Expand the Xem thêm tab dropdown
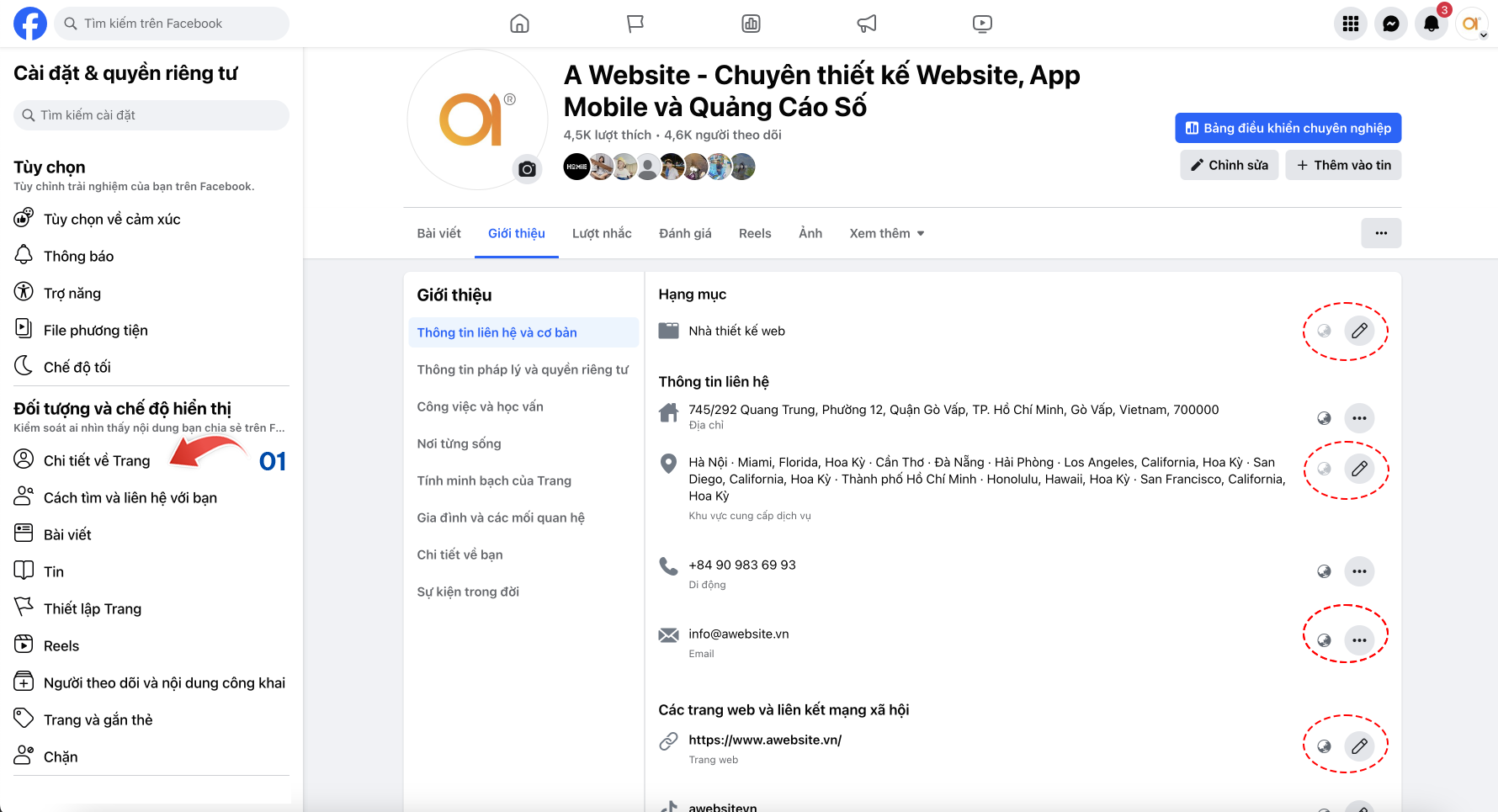 887,233
